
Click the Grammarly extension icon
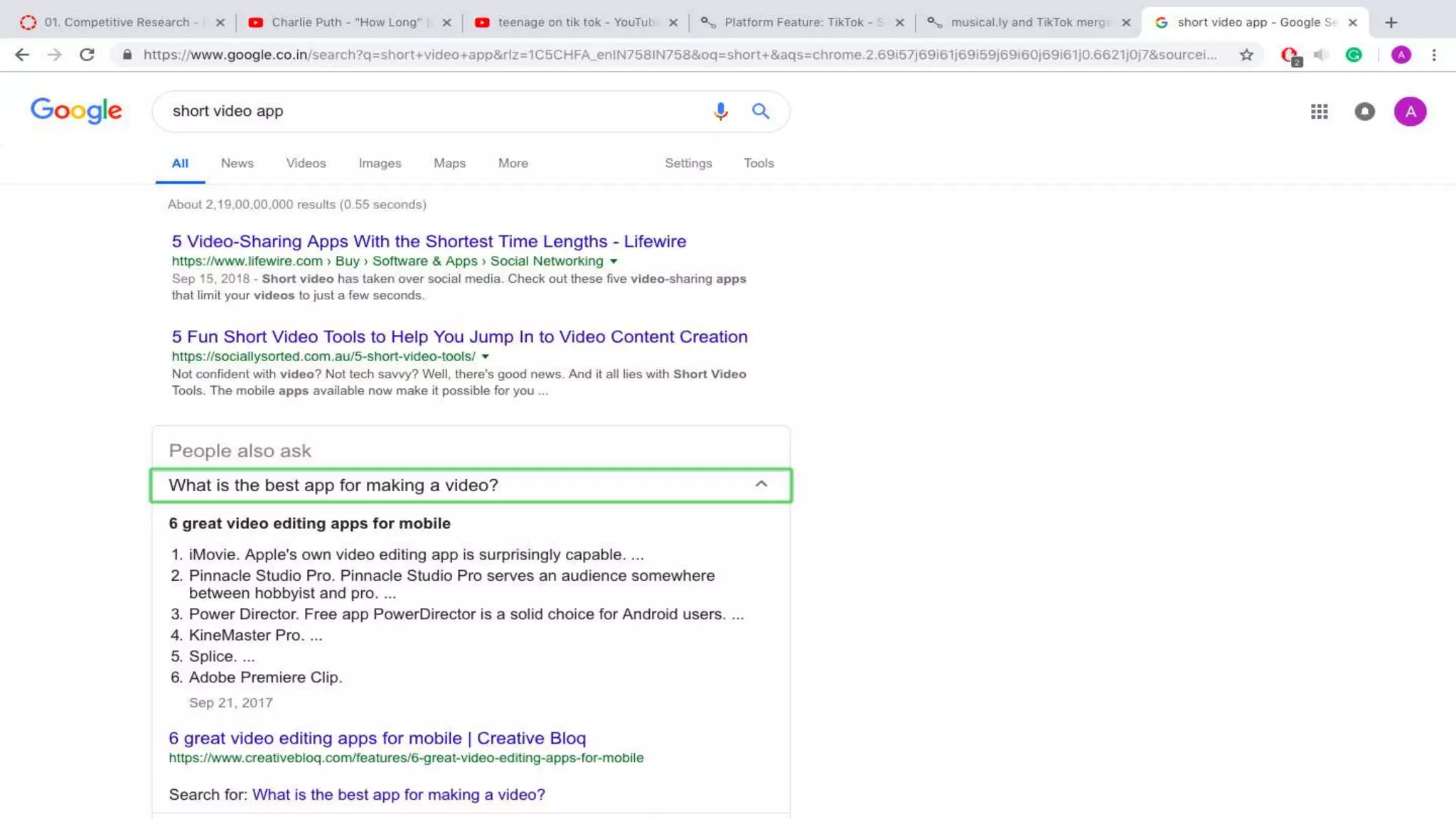(1354, 55)
